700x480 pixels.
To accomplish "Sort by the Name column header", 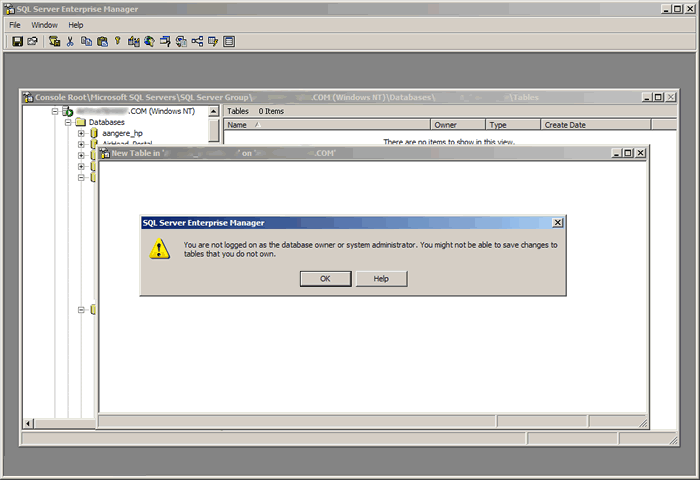I will point(327,125).
